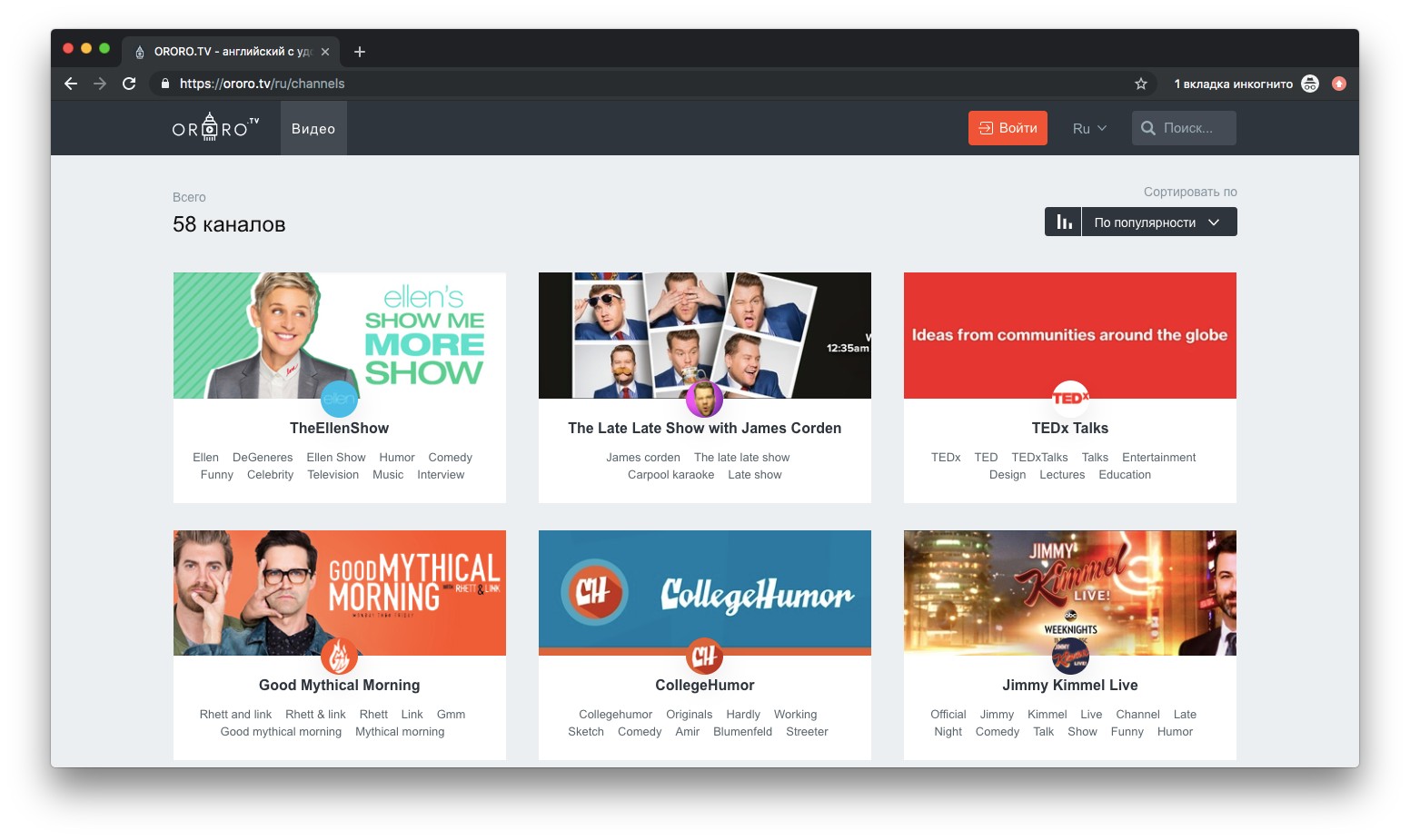Click the Войти login button
Screen dimensions: 1410x840
click(1008, 128)
